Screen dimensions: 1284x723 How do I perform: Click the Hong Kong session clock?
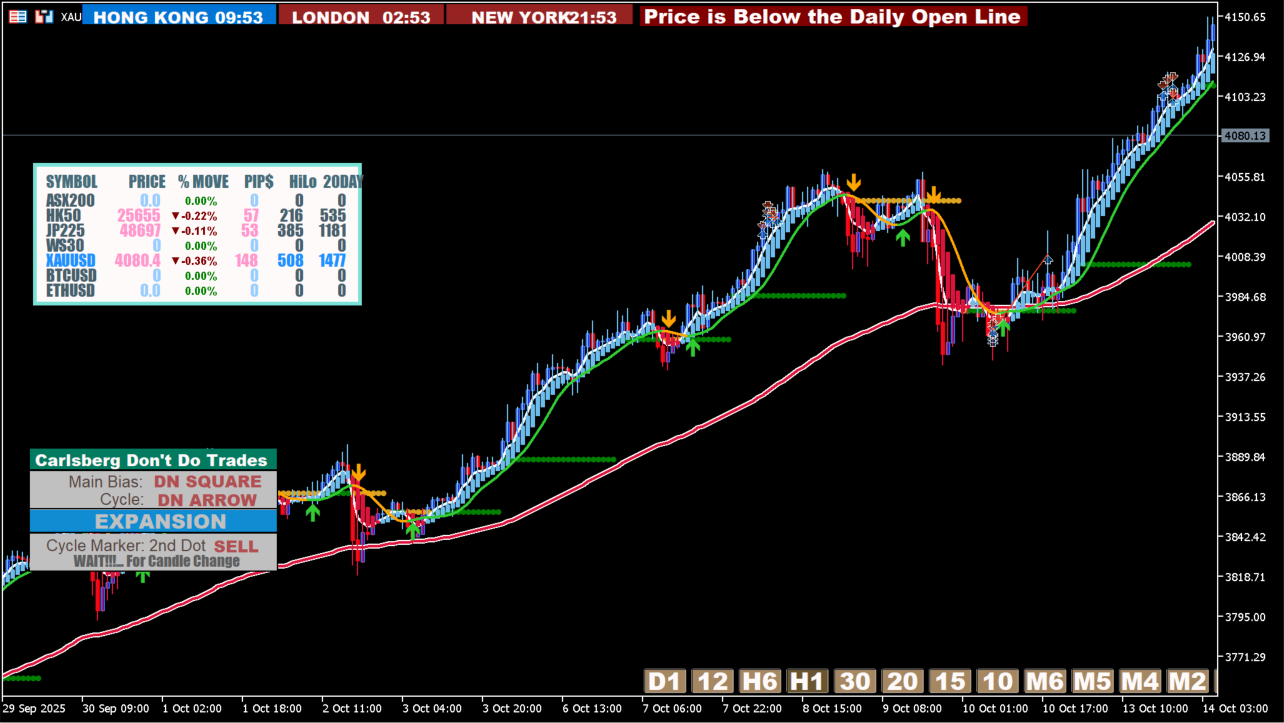(179, 17)
